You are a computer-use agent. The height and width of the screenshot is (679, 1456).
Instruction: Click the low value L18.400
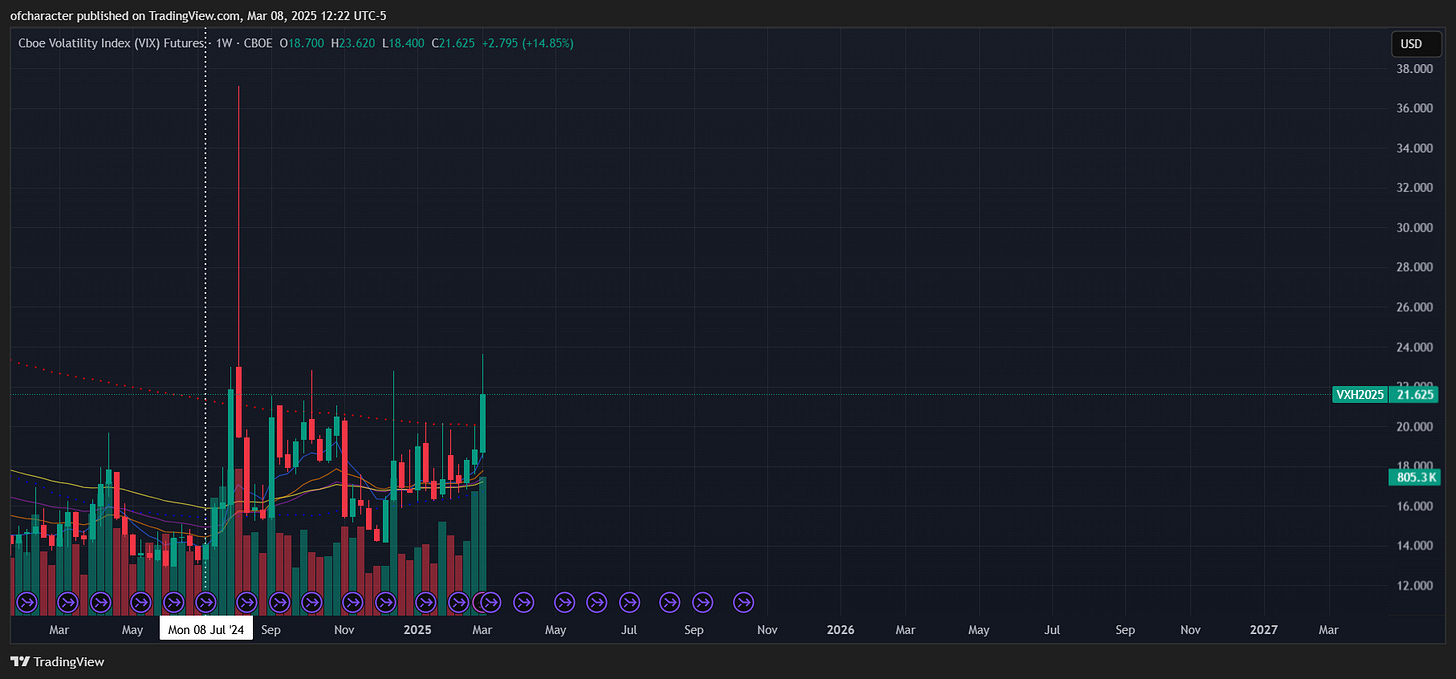(x=403, y=43)
